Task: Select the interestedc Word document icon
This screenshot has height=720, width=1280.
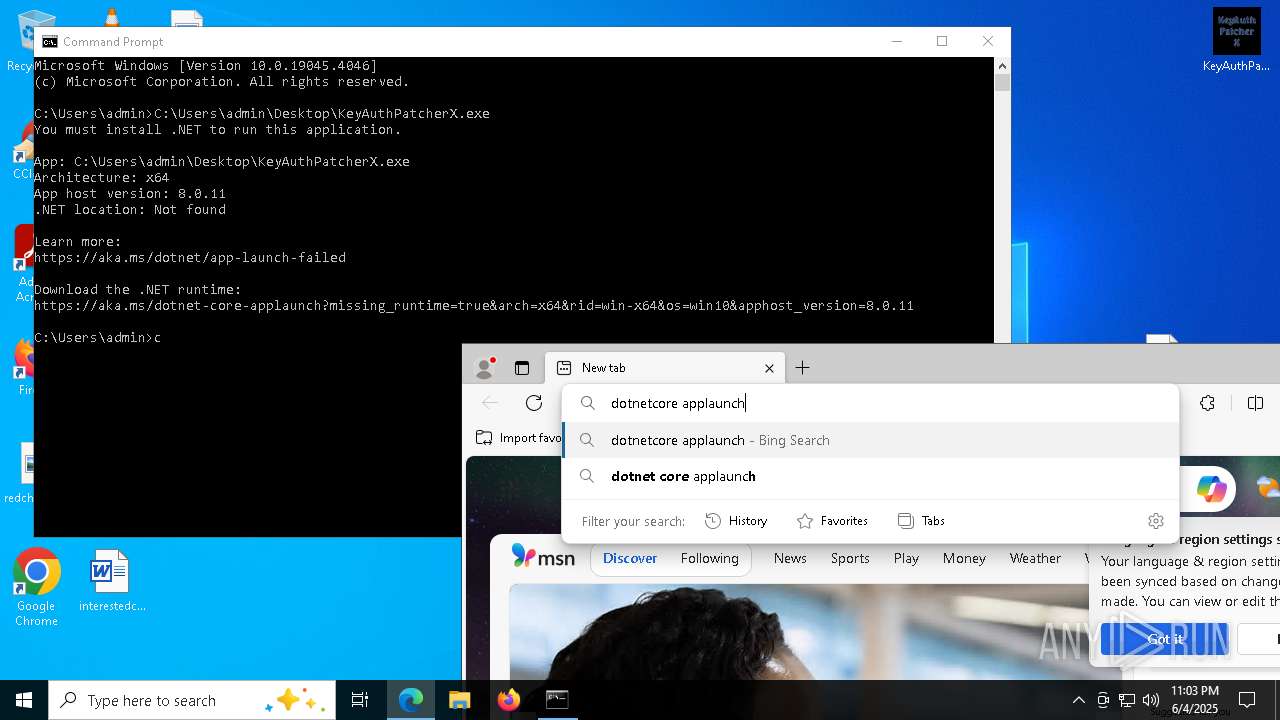Action: pos(111,581)
